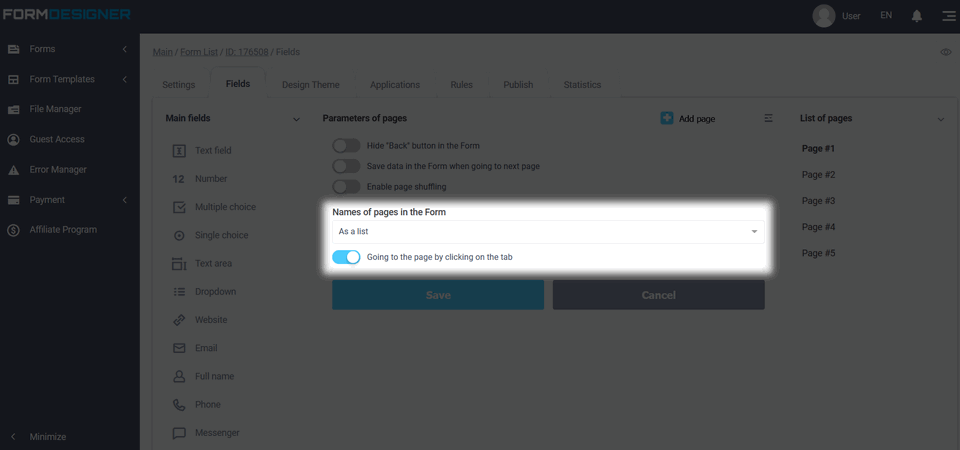This screenshot has width=960, height=450.
Task: Click the Add page label
Action: point(697,119)
